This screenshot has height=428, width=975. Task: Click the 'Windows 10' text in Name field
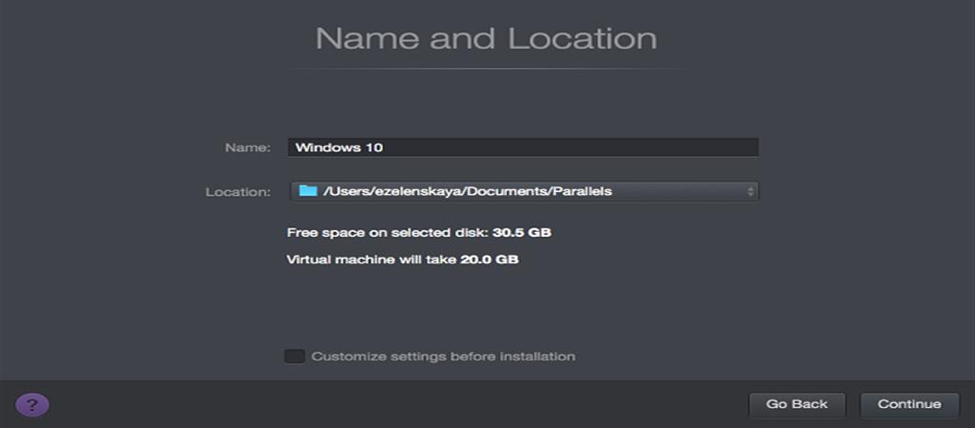point(340,148)
